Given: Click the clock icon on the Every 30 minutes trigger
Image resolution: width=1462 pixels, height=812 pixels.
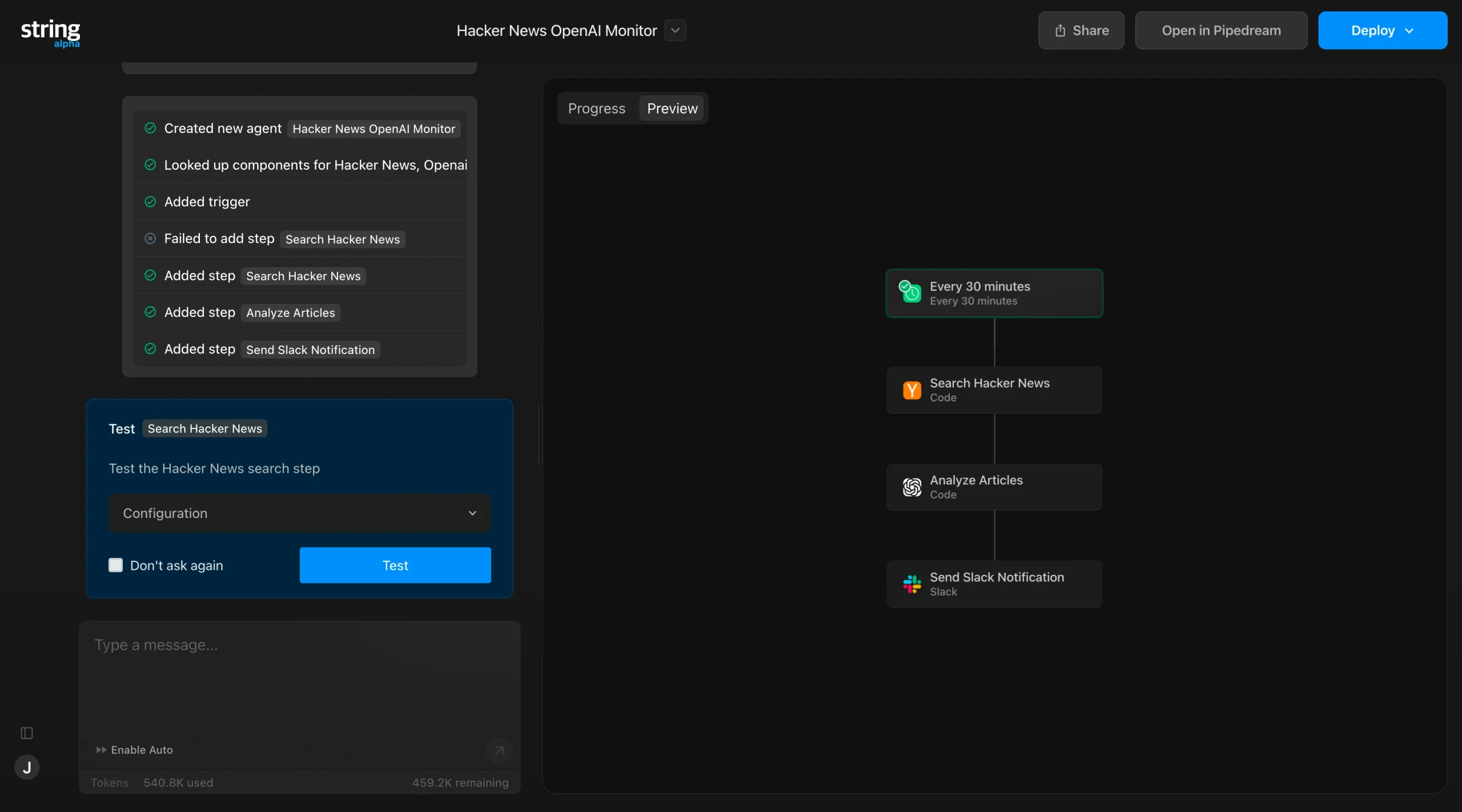Looking at the screenshot, I should [910, 292].
